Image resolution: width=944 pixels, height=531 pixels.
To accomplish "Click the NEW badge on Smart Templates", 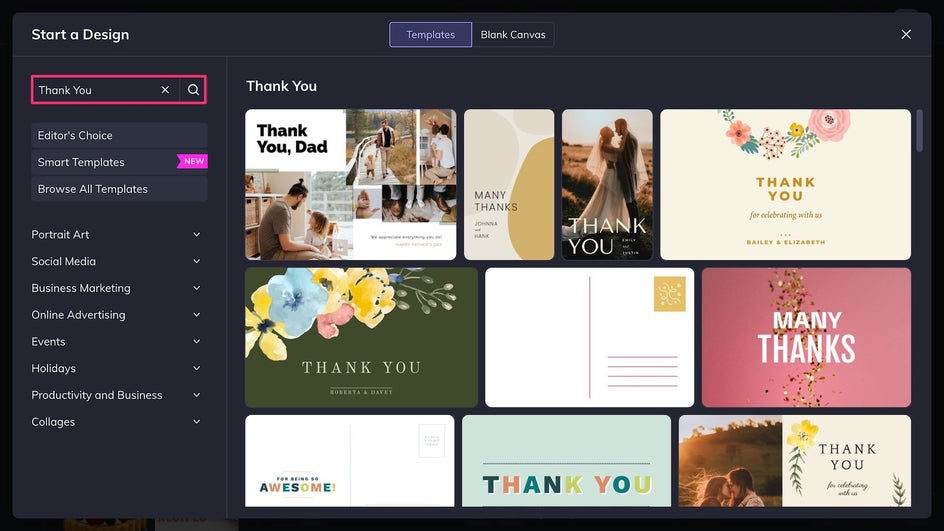I will coord(193,161).
